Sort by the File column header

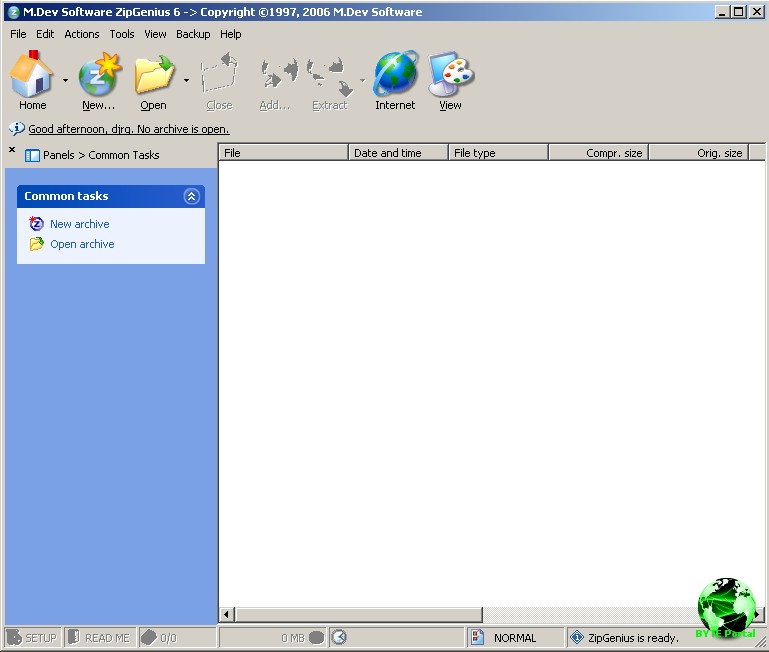[x=283, y=153]
